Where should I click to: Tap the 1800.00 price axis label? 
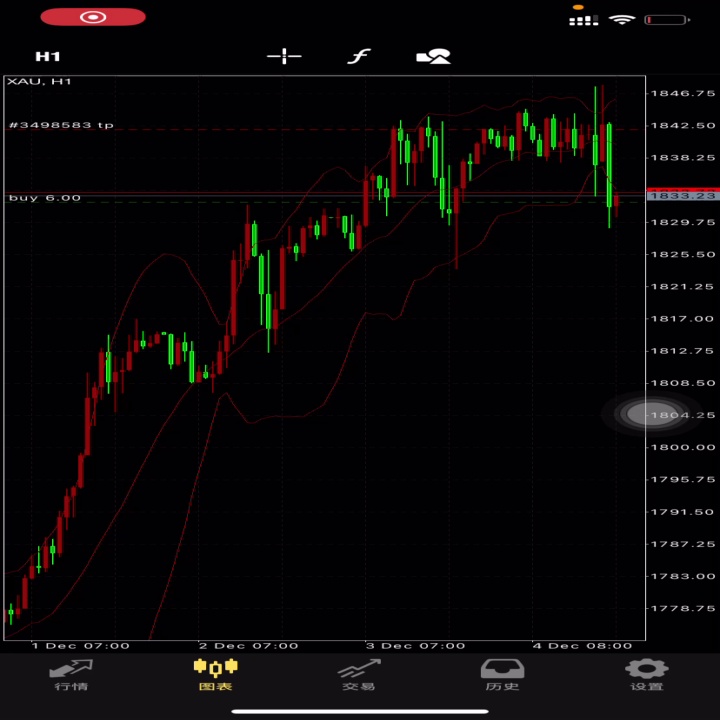[683, 447]
